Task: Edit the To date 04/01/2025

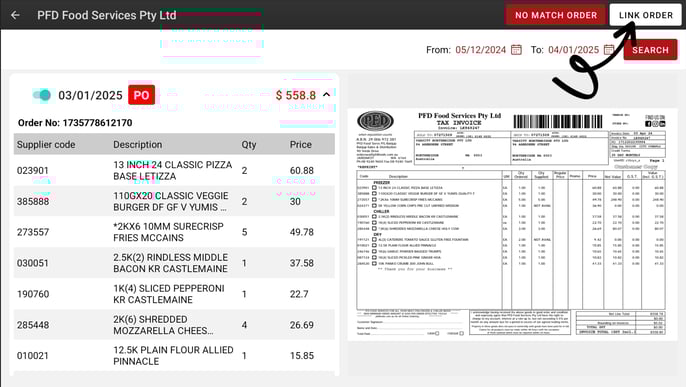Action: [x=573, y=50]
